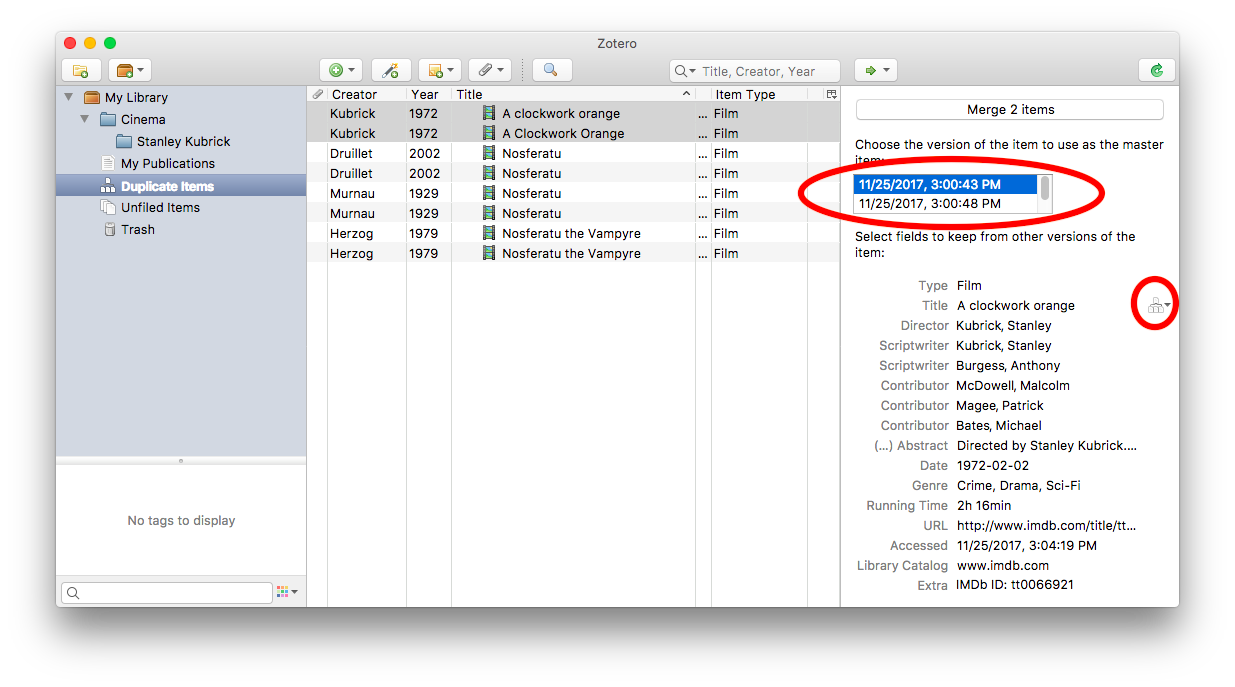Screen dimensions: 1235x687
Task: Click the Add Item by Identifier wand
Action: pos(391,70)
